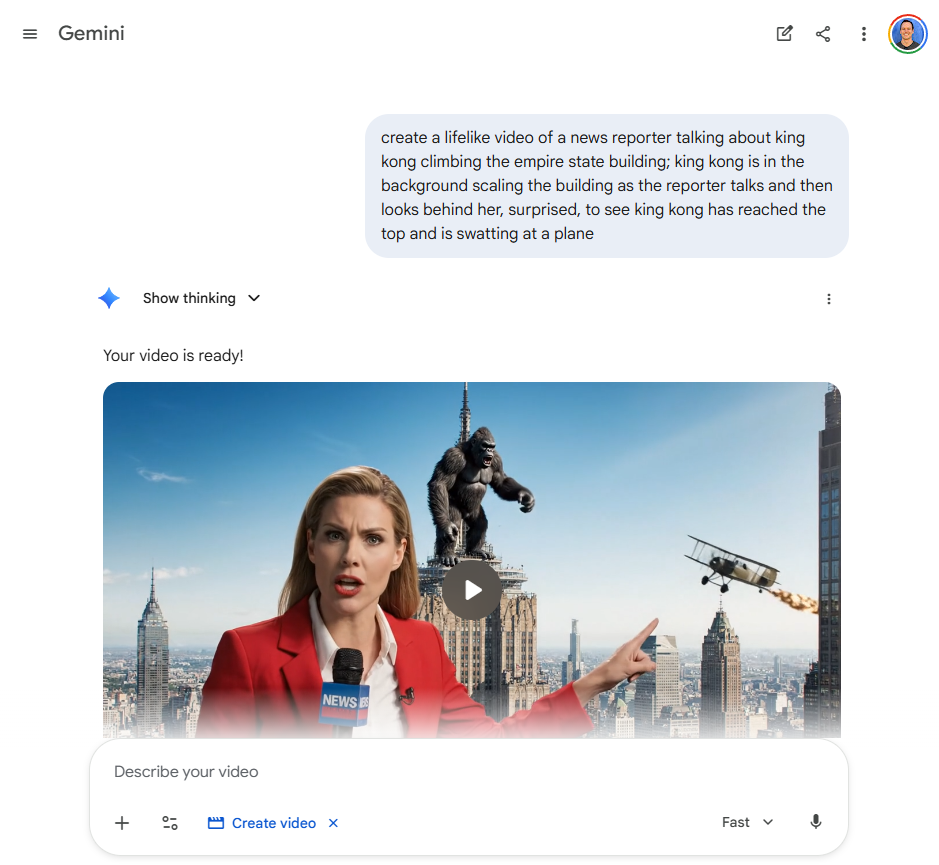The image size is (939, 865).
Task: Expand the Show thinking section
Action: tap(202, 297)
